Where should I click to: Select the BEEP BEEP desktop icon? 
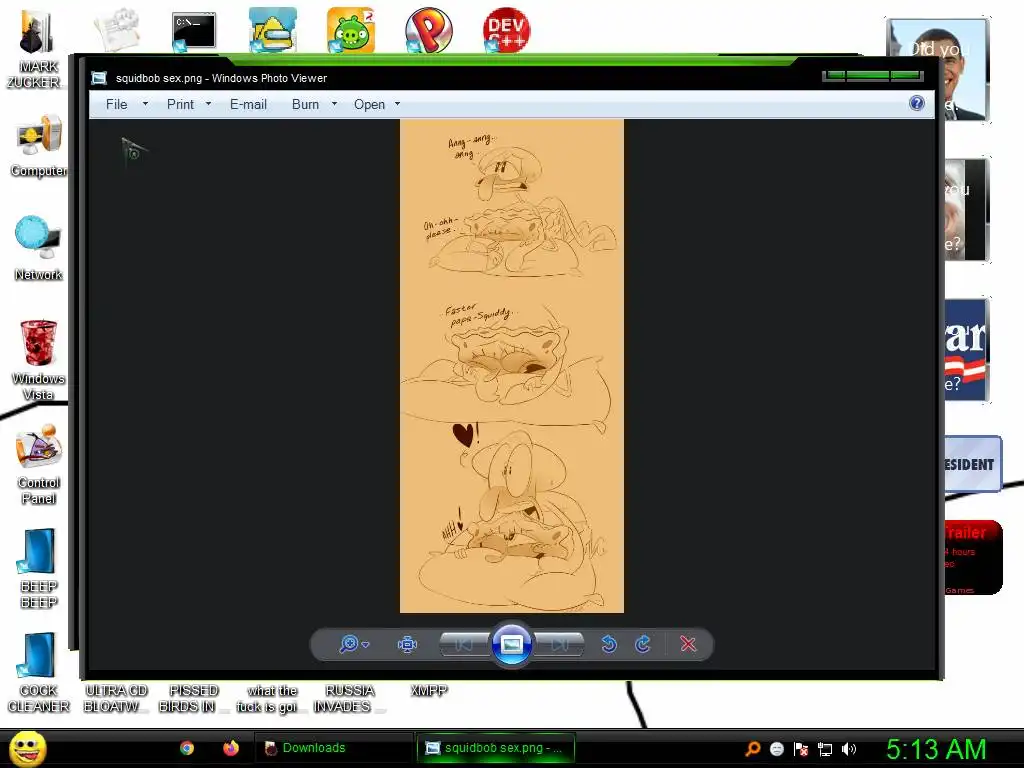point(39,568)
